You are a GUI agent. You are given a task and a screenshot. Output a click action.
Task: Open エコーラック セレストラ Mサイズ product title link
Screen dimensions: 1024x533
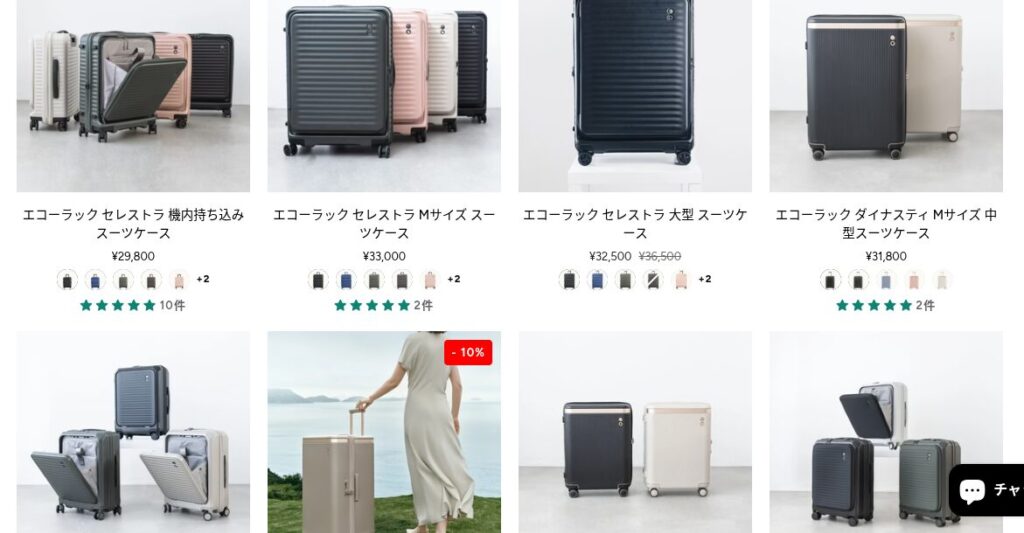(384, 223)
